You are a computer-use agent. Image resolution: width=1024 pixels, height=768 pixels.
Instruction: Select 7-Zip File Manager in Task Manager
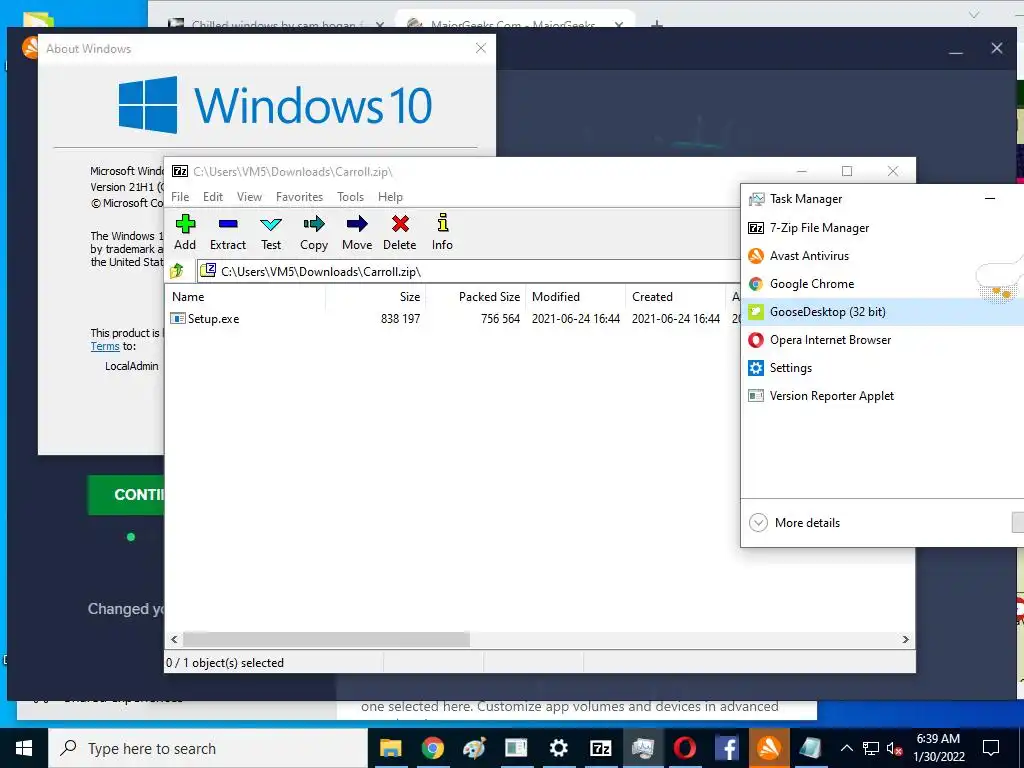[882, 228]
